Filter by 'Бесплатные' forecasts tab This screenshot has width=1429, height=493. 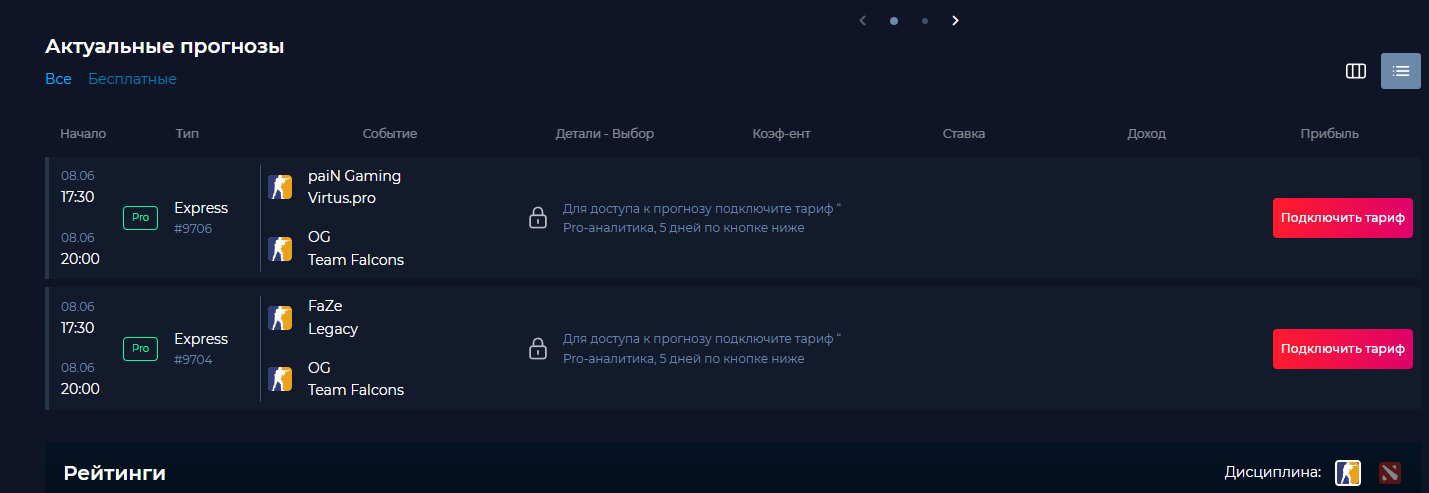(x=132, y=79)
